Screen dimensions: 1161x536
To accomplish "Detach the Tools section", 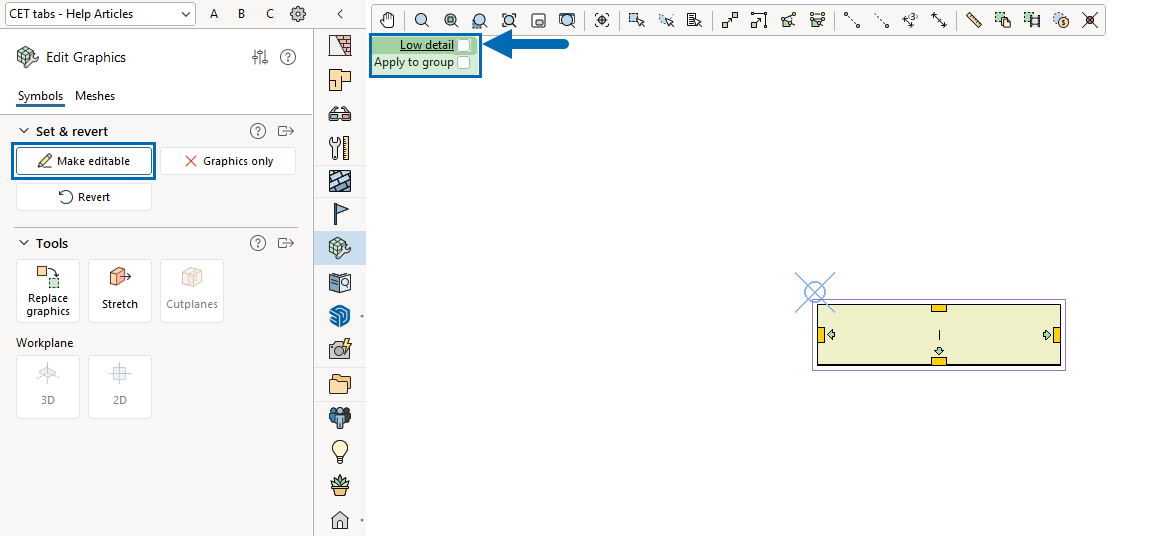I will [286, 243].
